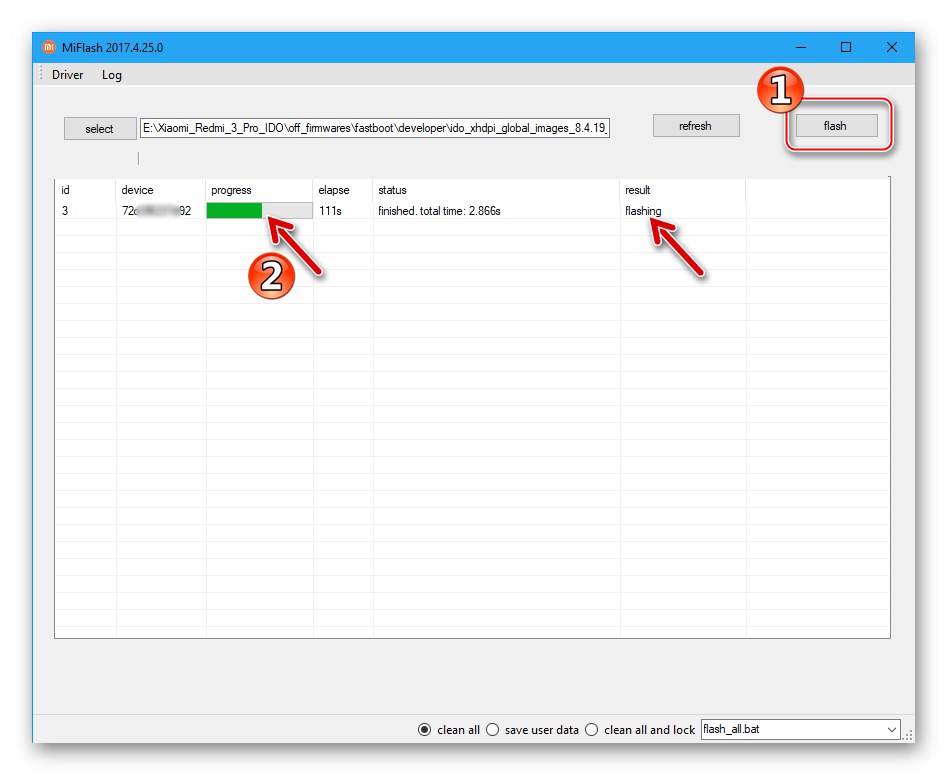Click the id column header
947x775 pixels.
[85, 190]
